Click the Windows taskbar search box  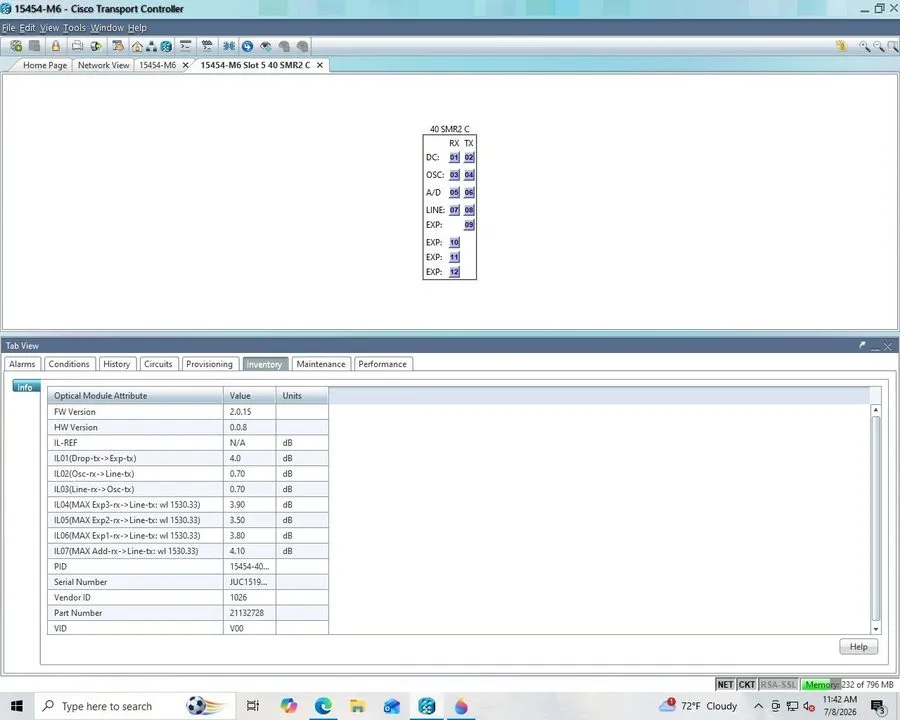pyautogui.click(x=135, y=706)
